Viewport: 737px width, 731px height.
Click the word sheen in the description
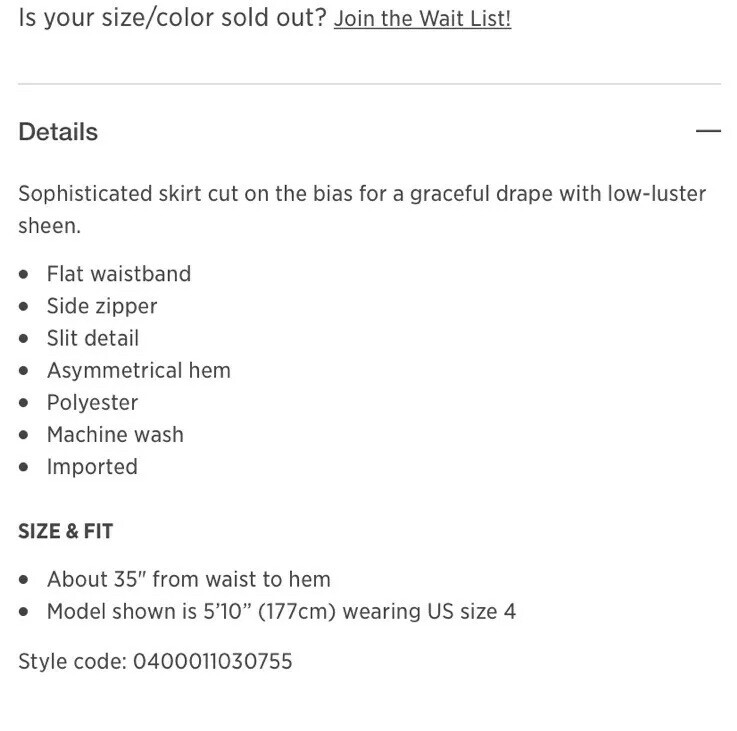pos(49,226)
